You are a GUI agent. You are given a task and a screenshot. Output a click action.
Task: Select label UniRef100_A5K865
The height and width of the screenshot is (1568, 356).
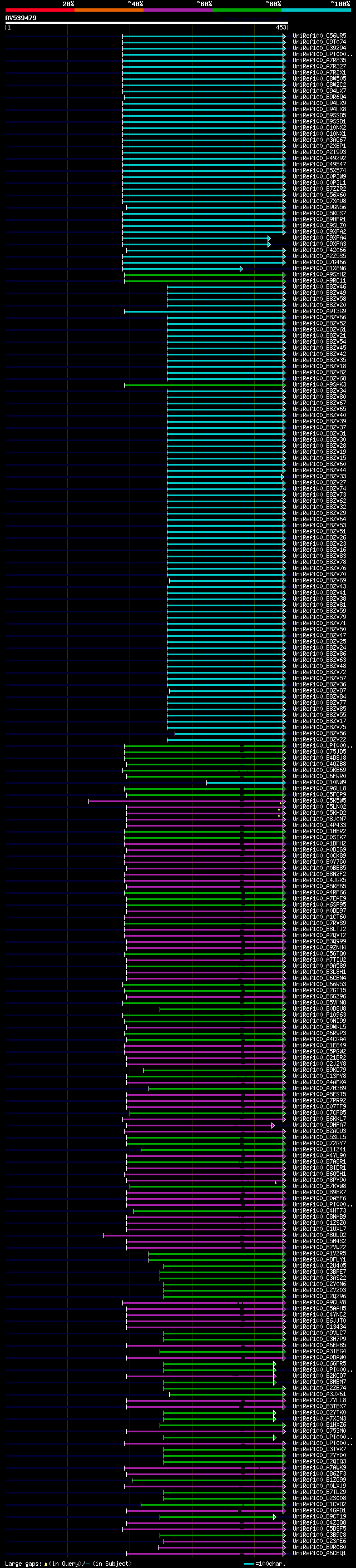[319, 886]
